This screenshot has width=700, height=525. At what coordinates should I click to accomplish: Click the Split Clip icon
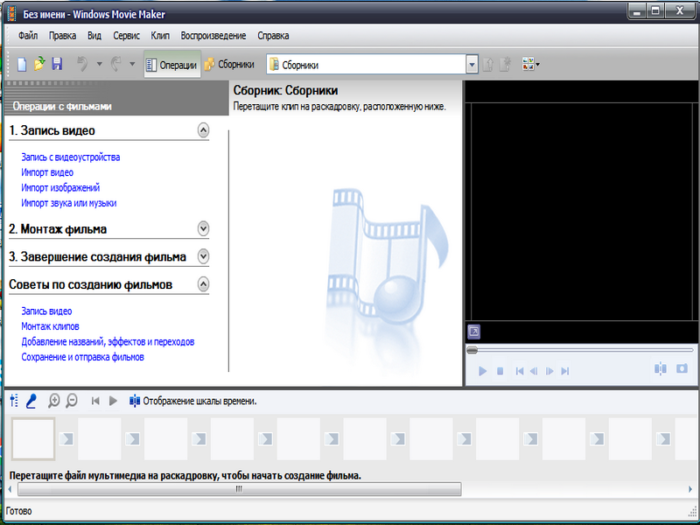(660, 369)
